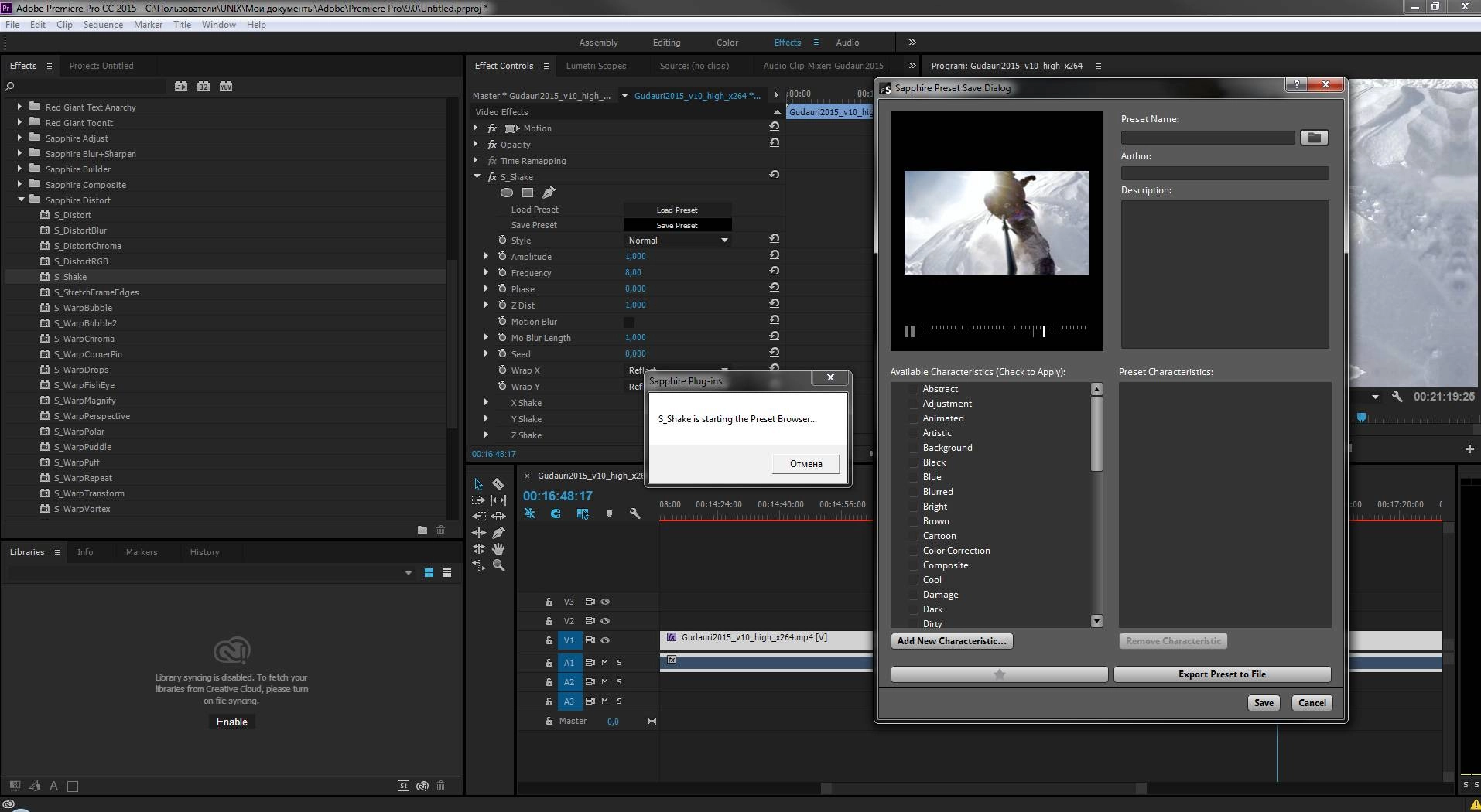Viewport: 1481px width, 812px height.
Task: Collapse the S_Shake effect properties
Action: click(x=477, y=176)
